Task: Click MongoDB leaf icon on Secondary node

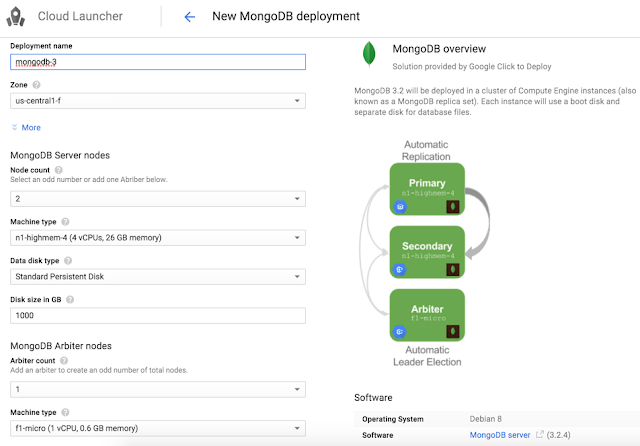Action: 453,269
